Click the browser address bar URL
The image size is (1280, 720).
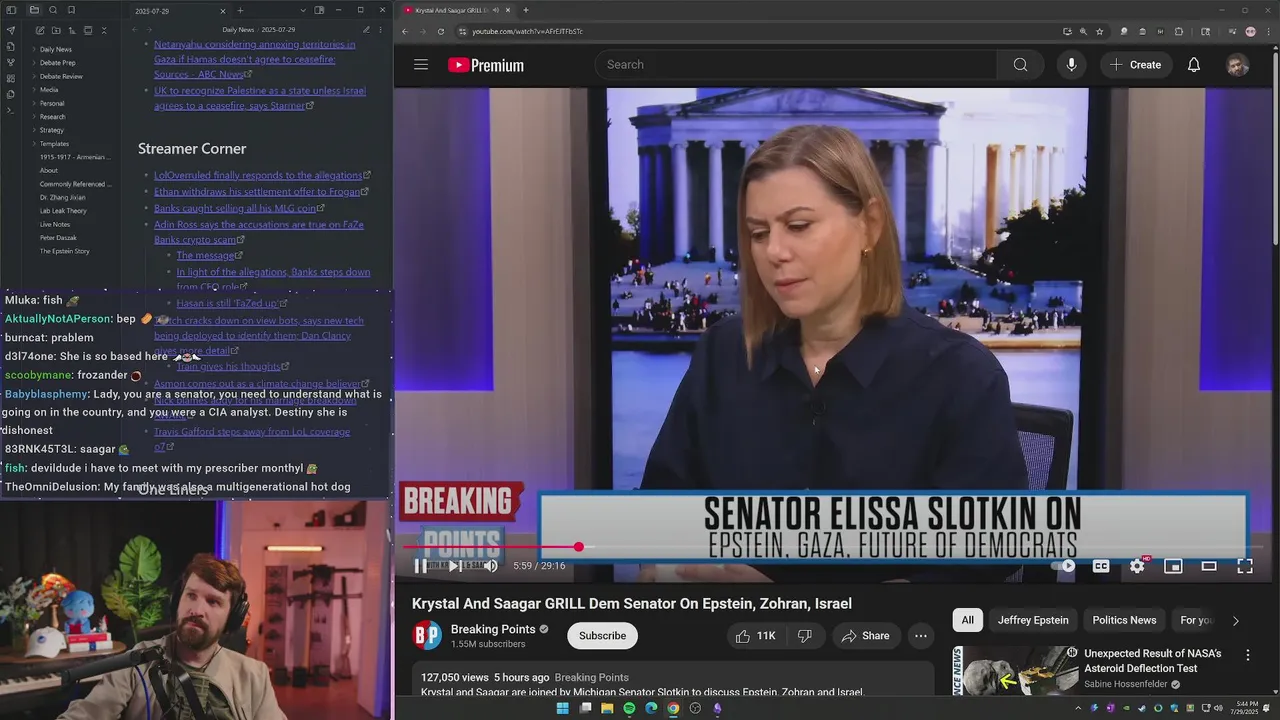[x=527, y=31]
